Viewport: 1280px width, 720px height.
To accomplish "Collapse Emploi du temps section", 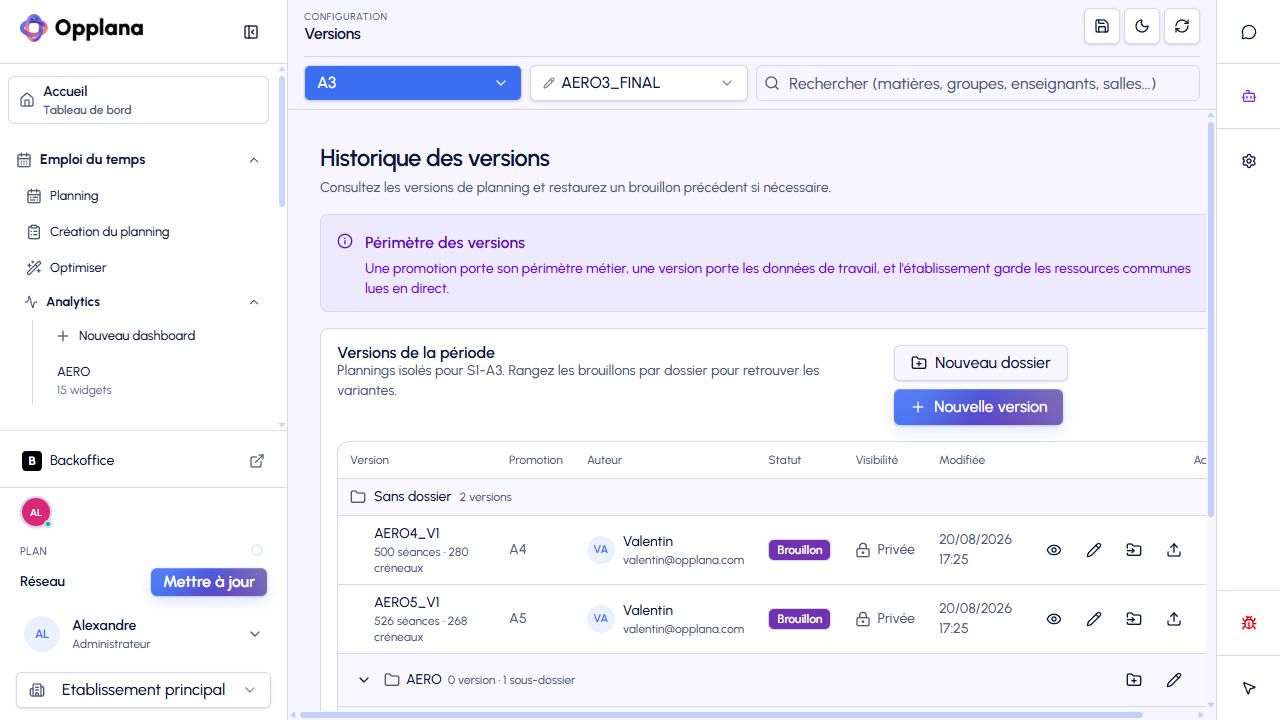I will coord(254,160).
